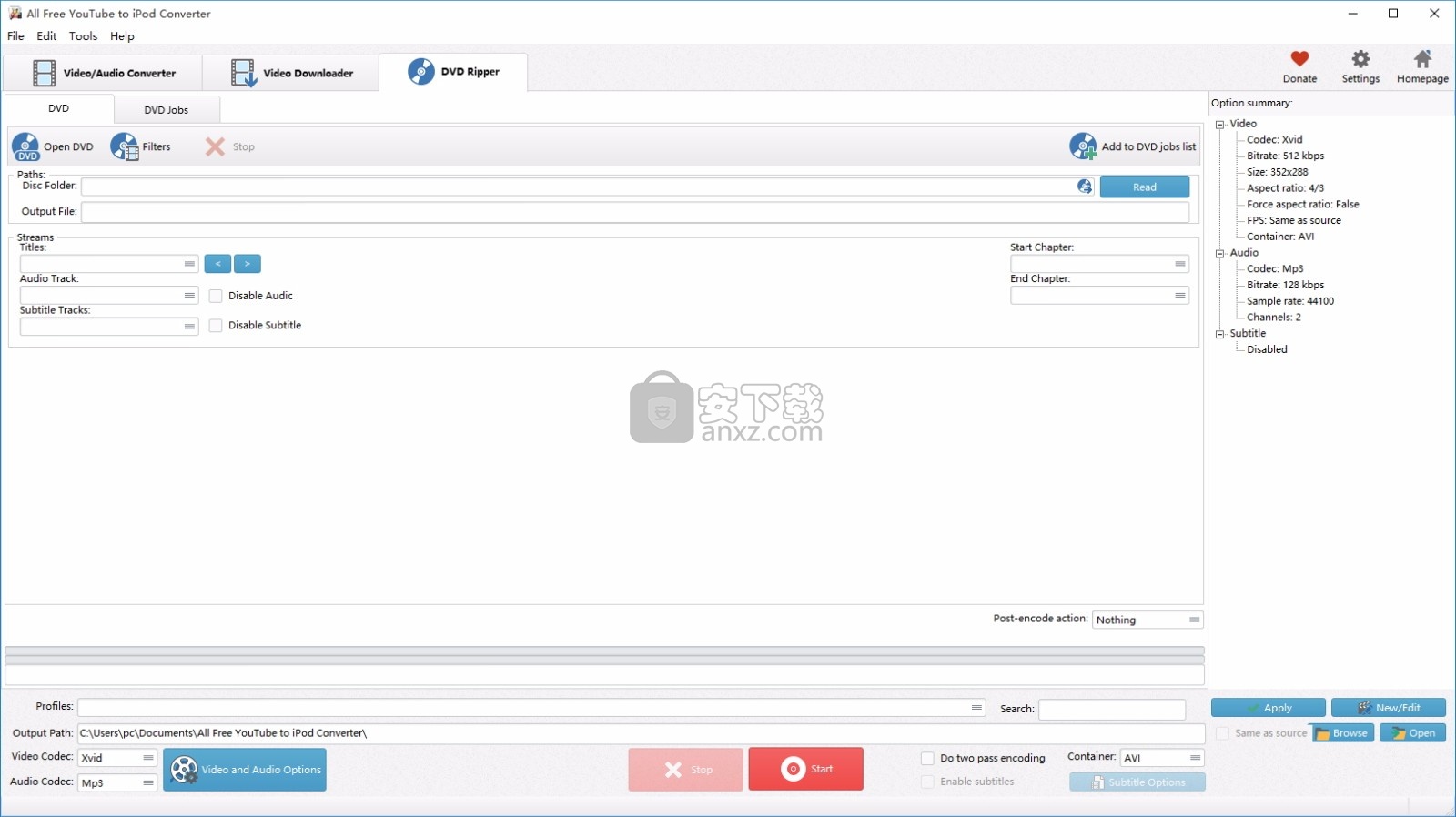Image resolution: width=1456 pixels, height=817 pixels.
Task: Collapse the Subtitle tree node
Action: click(x=1220, y=334)
